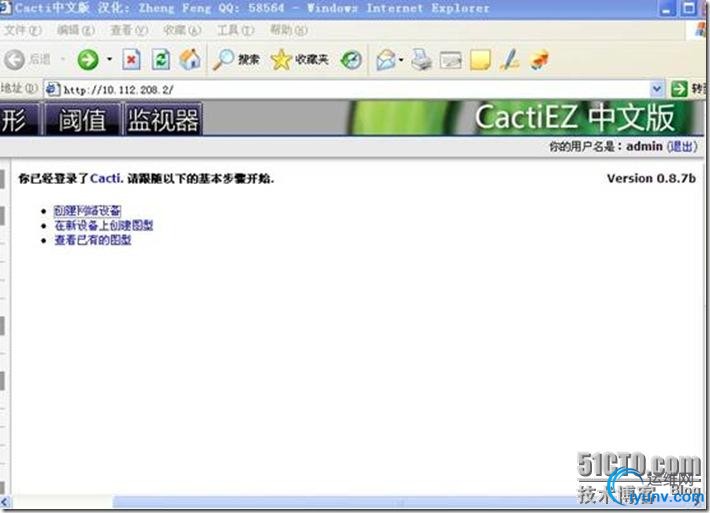The image size is (710, 513).
Task: Open the 在新设备上创建图型 link
Action: pos(104,225)
